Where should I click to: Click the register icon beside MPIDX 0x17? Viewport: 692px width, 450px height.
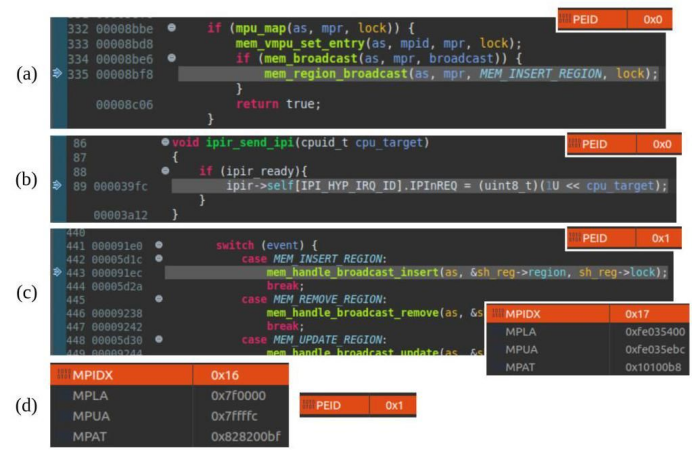[x=498, y=313]
